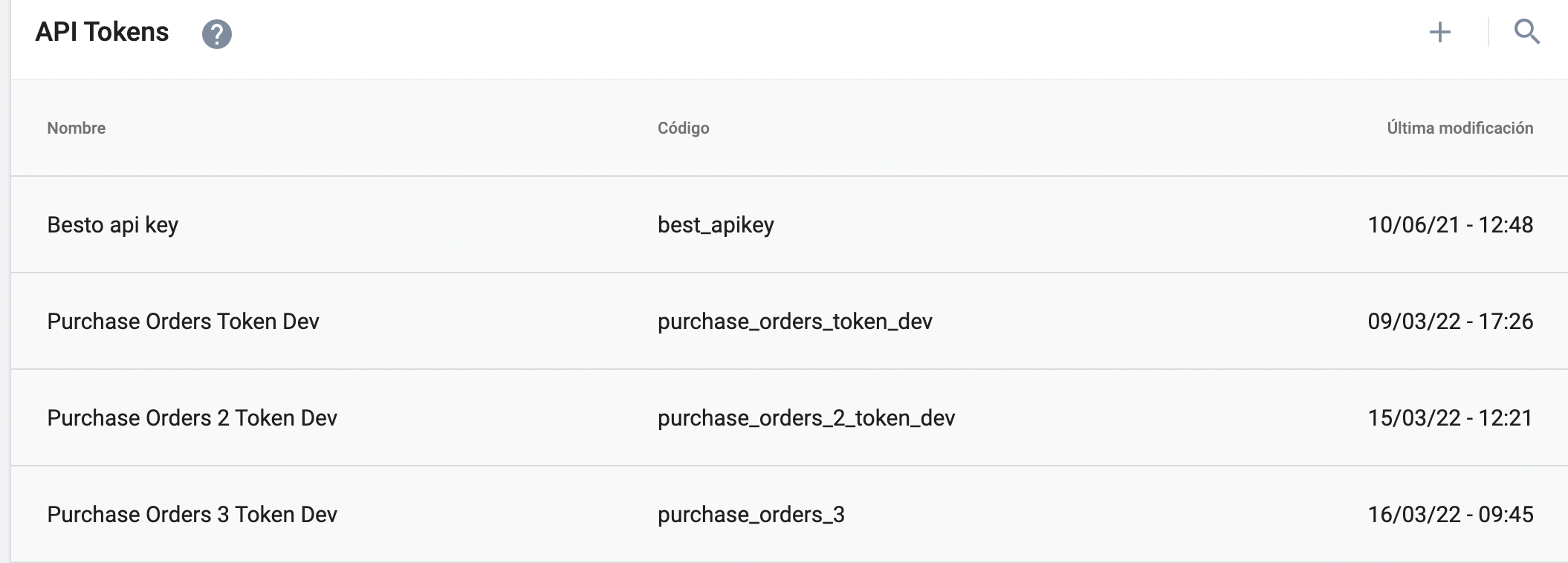Viewport: 1568px width, 563px height.
Task: Click the vertical divider beside the search icon
Action: [x=1488, y=32]
